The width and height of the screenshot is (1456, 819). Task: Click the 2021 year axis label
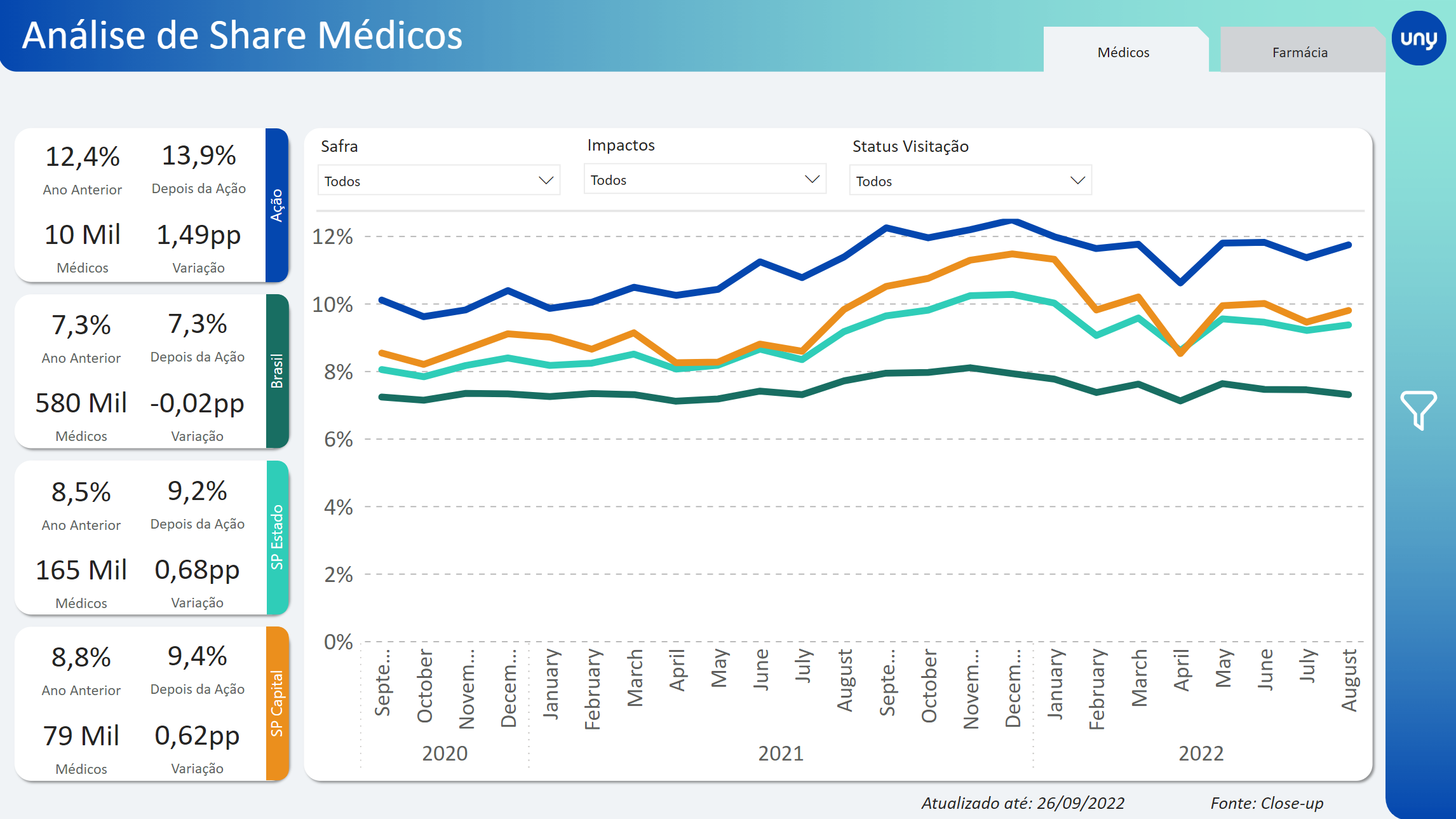click(781, 753)
